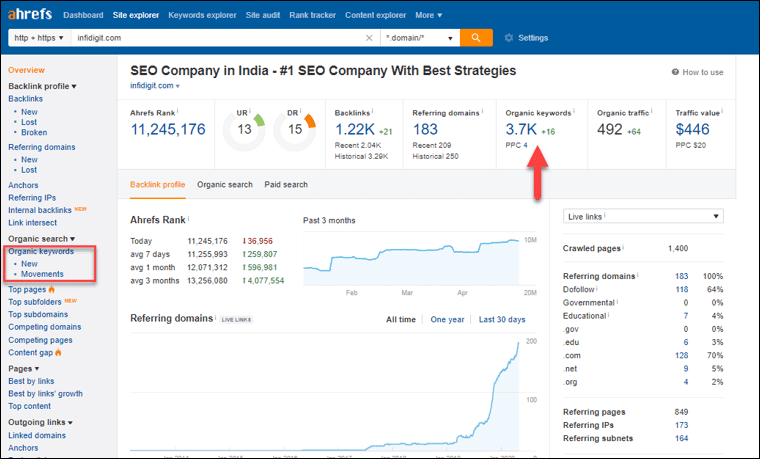Open the Competing domains link
The width and height of the screenshot is (760, 459).
(45, 327)
